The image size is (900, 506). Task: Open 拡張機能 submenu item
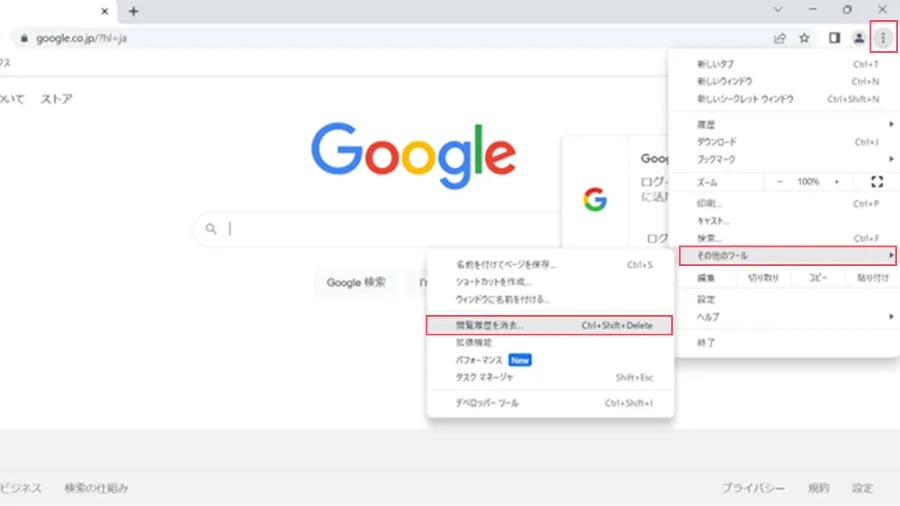550,342
